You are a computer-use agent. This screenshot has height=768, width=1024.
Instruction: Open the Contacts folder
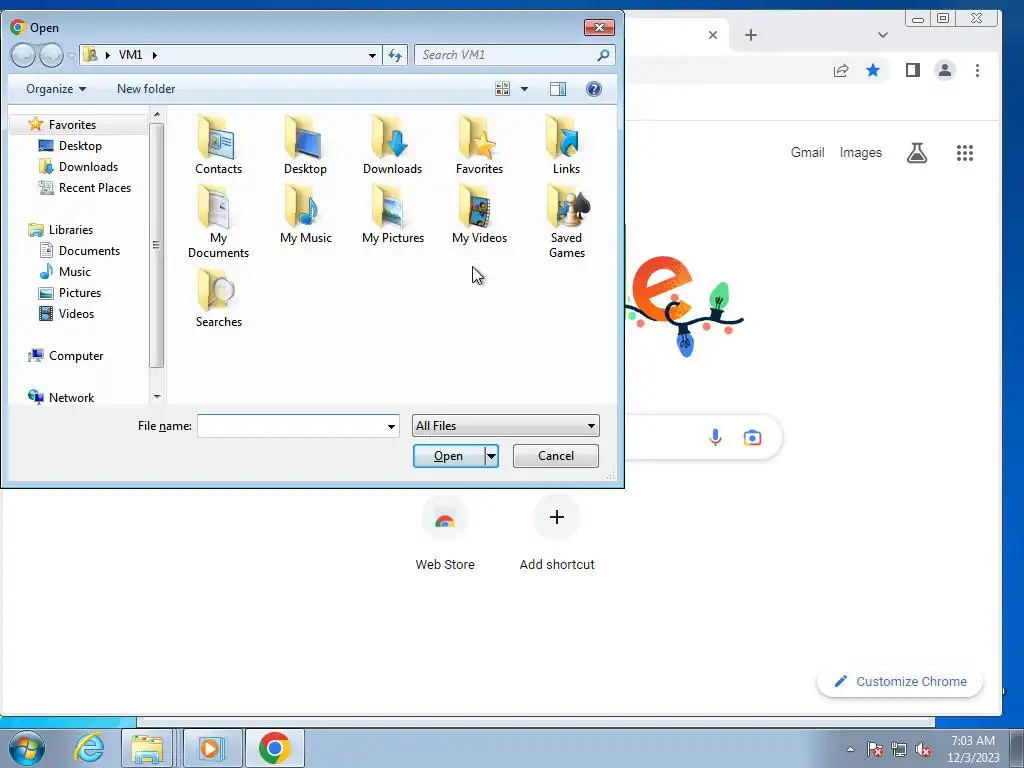point(218,144)
